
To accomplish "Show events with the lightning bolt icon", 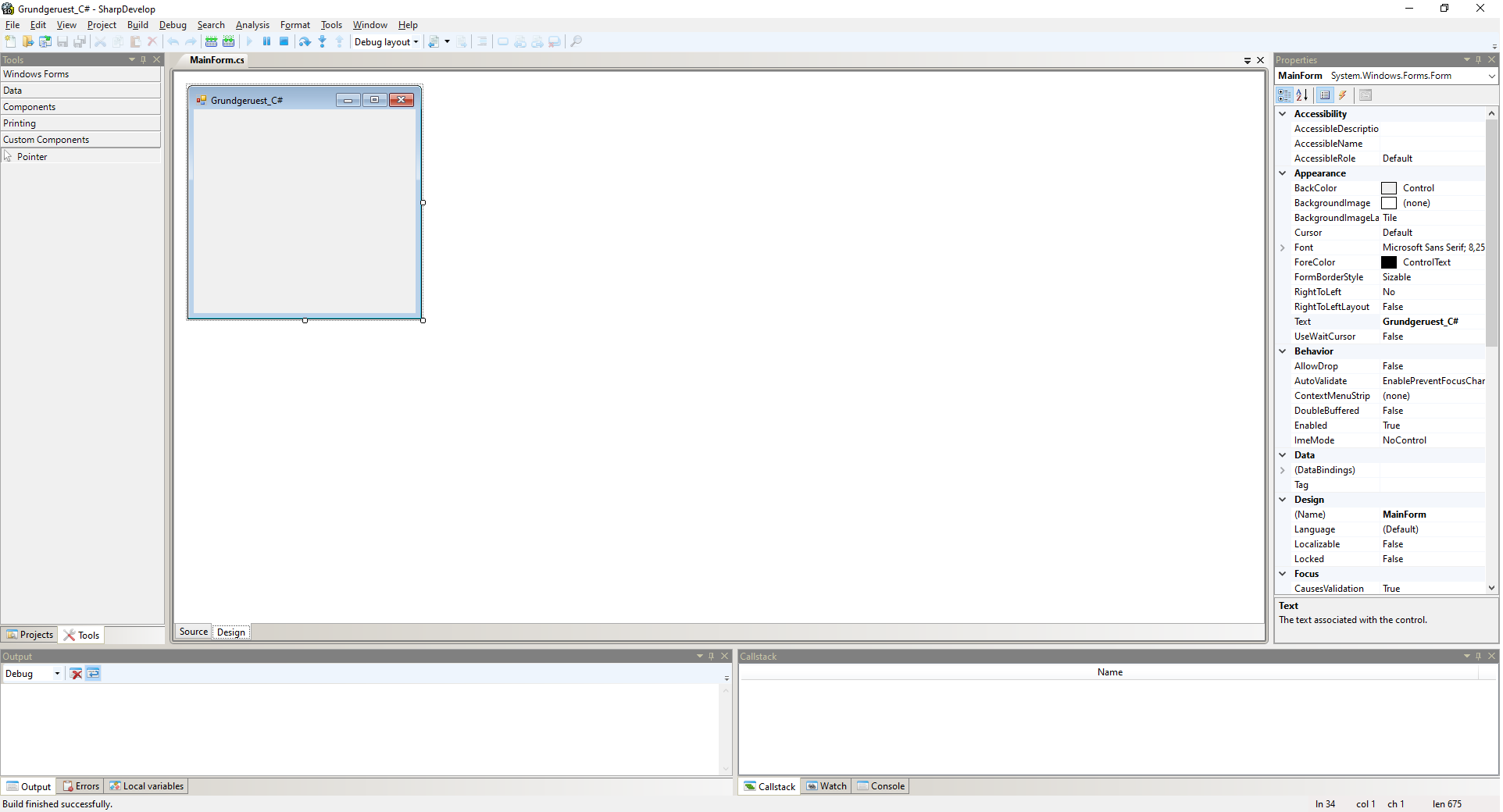I will point(1343,95).
